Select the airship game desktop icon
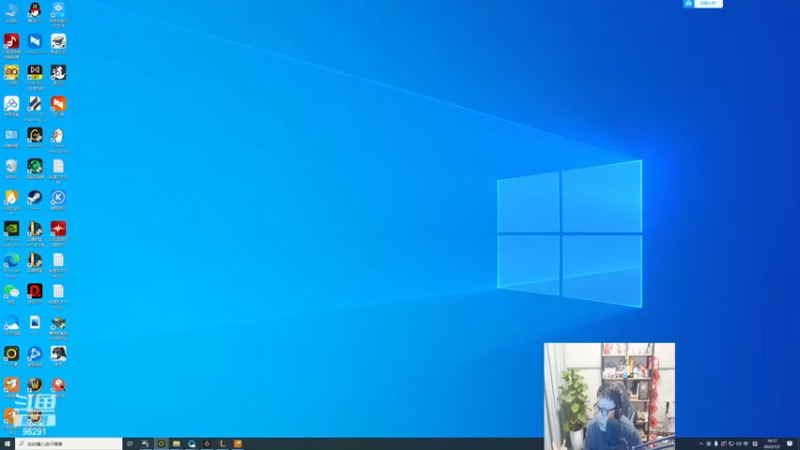 (x=58, y=42)
